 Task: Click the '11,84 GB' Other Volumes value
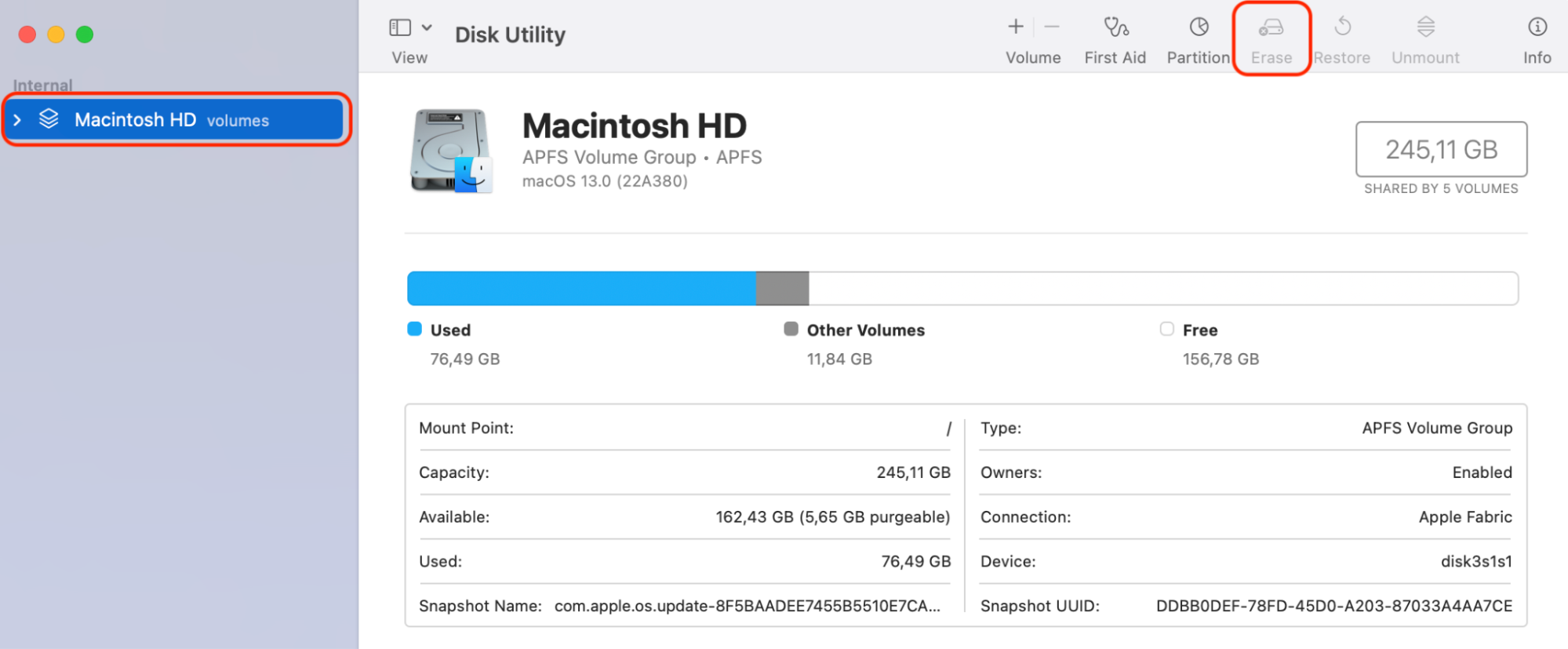tap(839, 359)
